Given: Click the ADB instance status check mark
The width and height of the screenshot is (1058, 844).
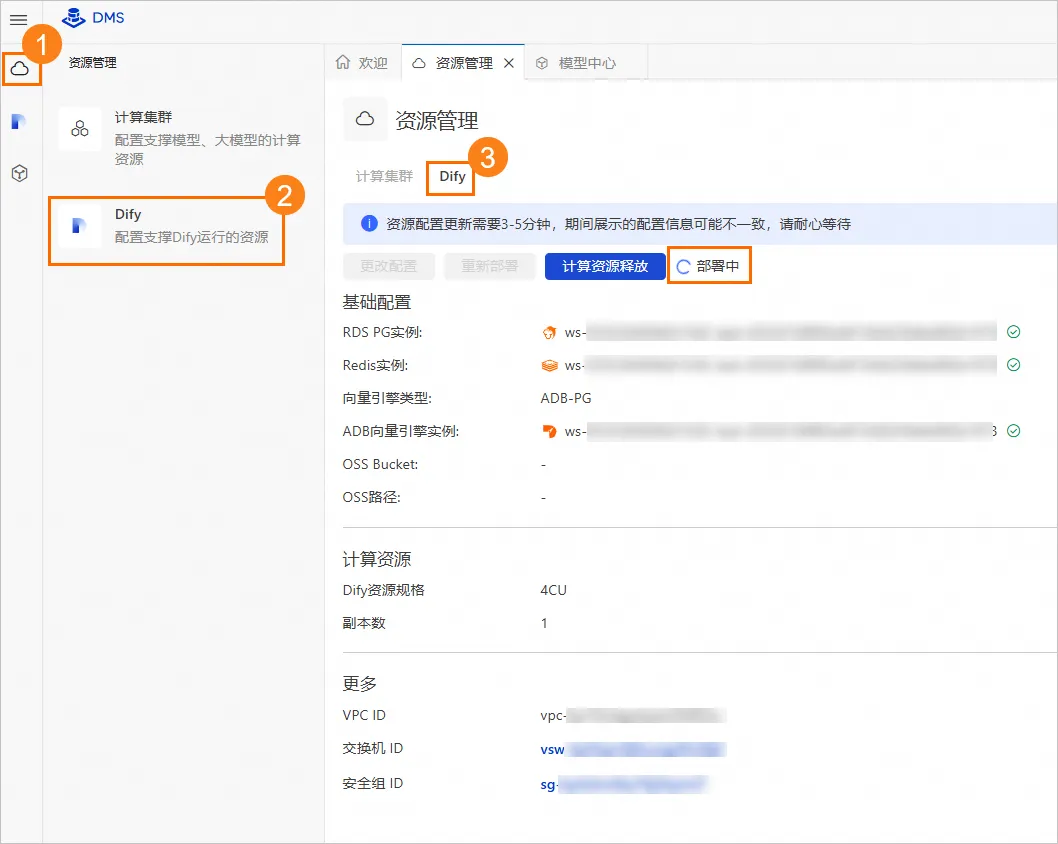Looking at the screenshot, I should click(1013, 430).
